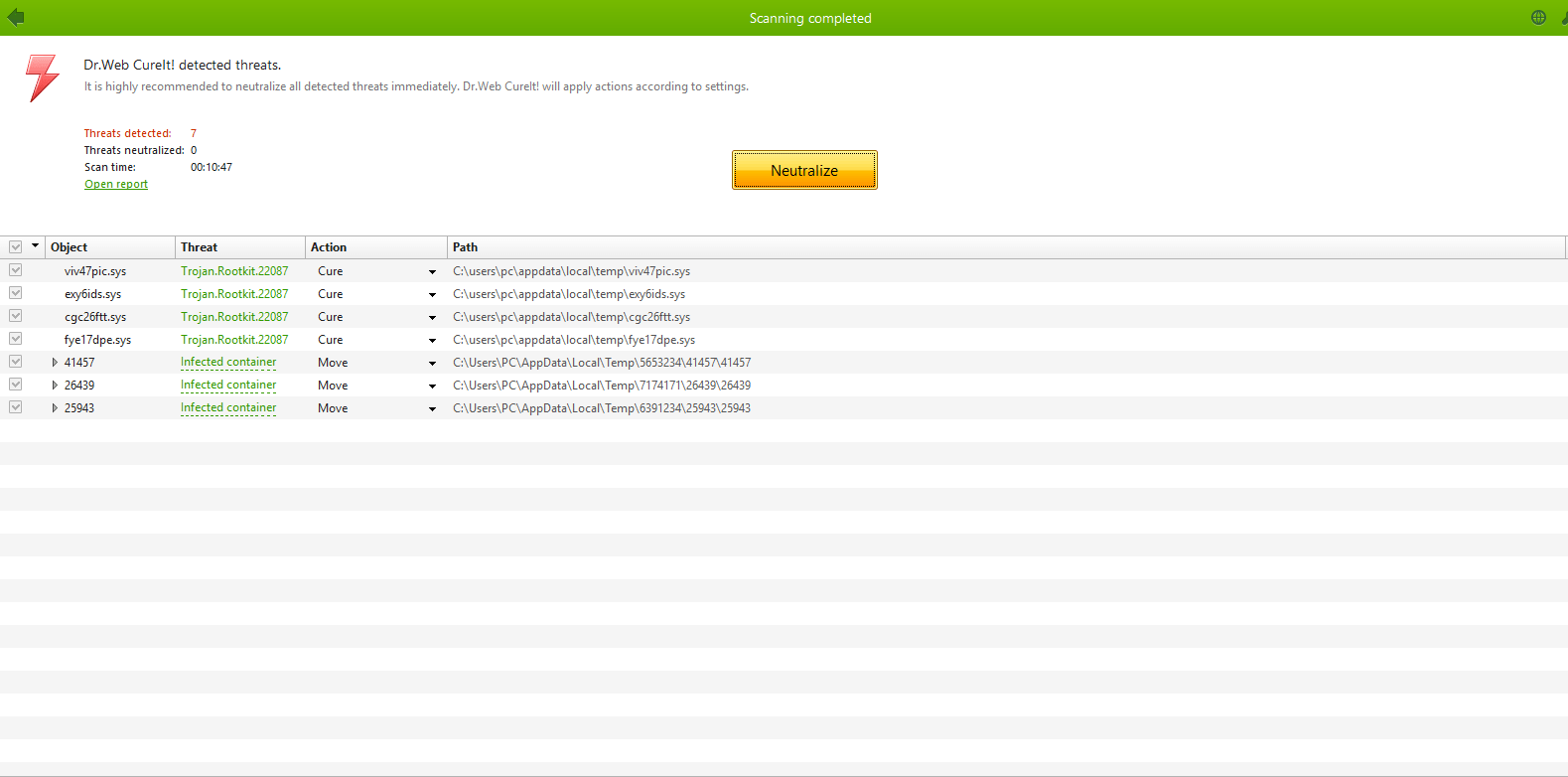Uncheck the cgc26ftt.sys checkbox
This screenshot has width=1568, height=777.
click(16, 316)
